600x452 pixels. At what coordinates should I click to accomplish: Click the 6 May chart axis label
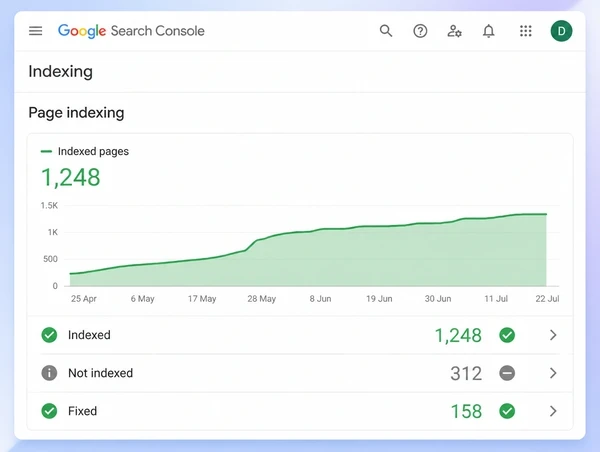click(142, 299)
